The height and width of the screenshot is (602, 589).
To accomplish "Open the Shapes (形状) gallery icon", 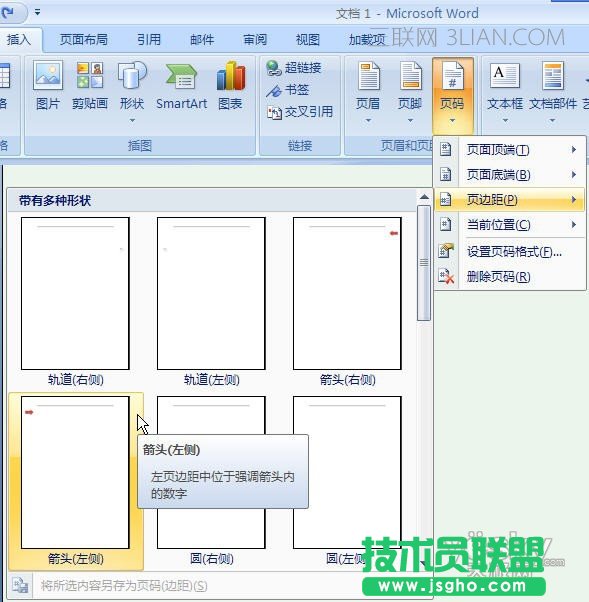I will 132,76.
